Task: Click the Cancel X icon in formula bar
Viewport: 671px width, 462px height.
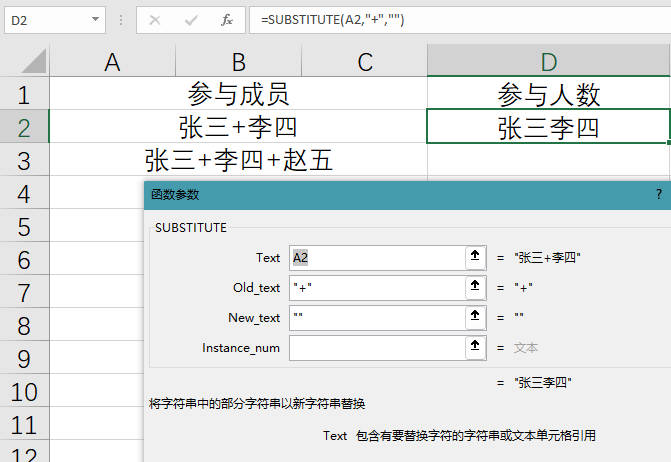Action: point(157,20)
